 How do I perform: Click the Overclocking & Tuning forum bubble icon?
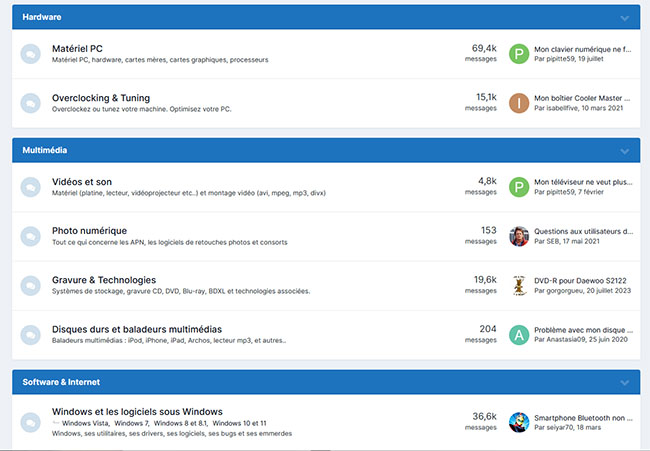[31, 103]
